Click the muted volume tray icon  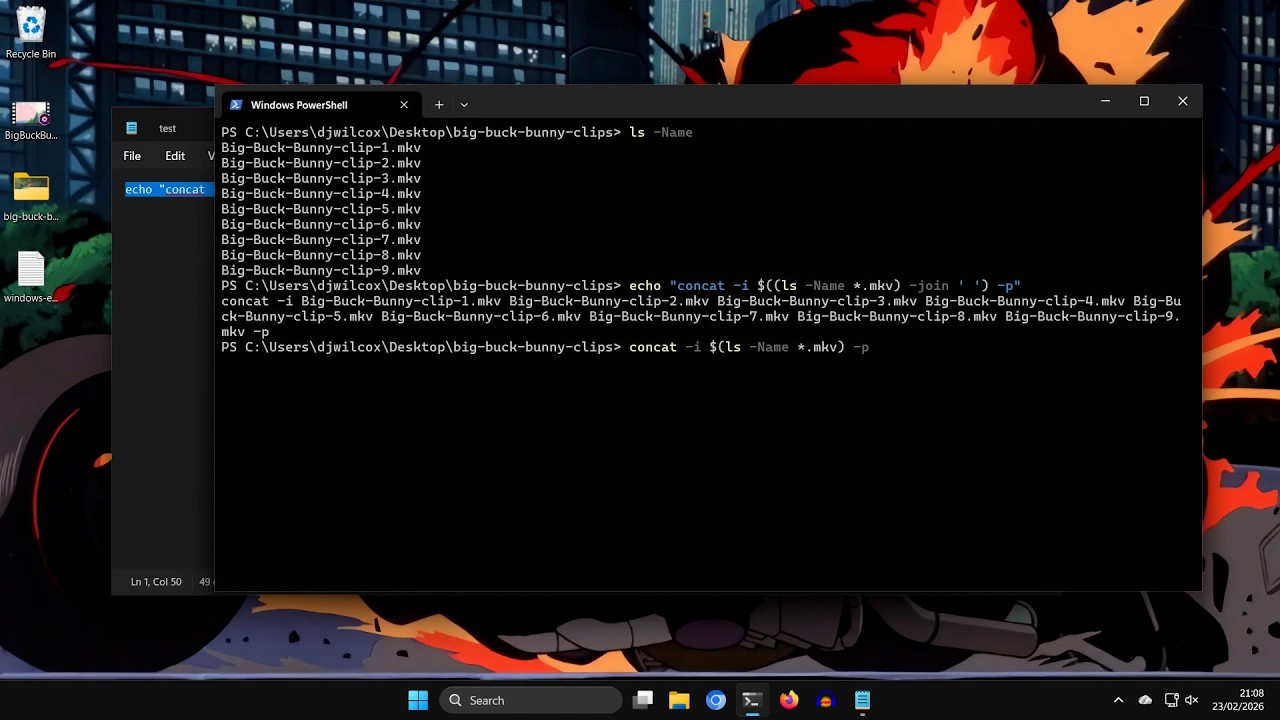1191,700
